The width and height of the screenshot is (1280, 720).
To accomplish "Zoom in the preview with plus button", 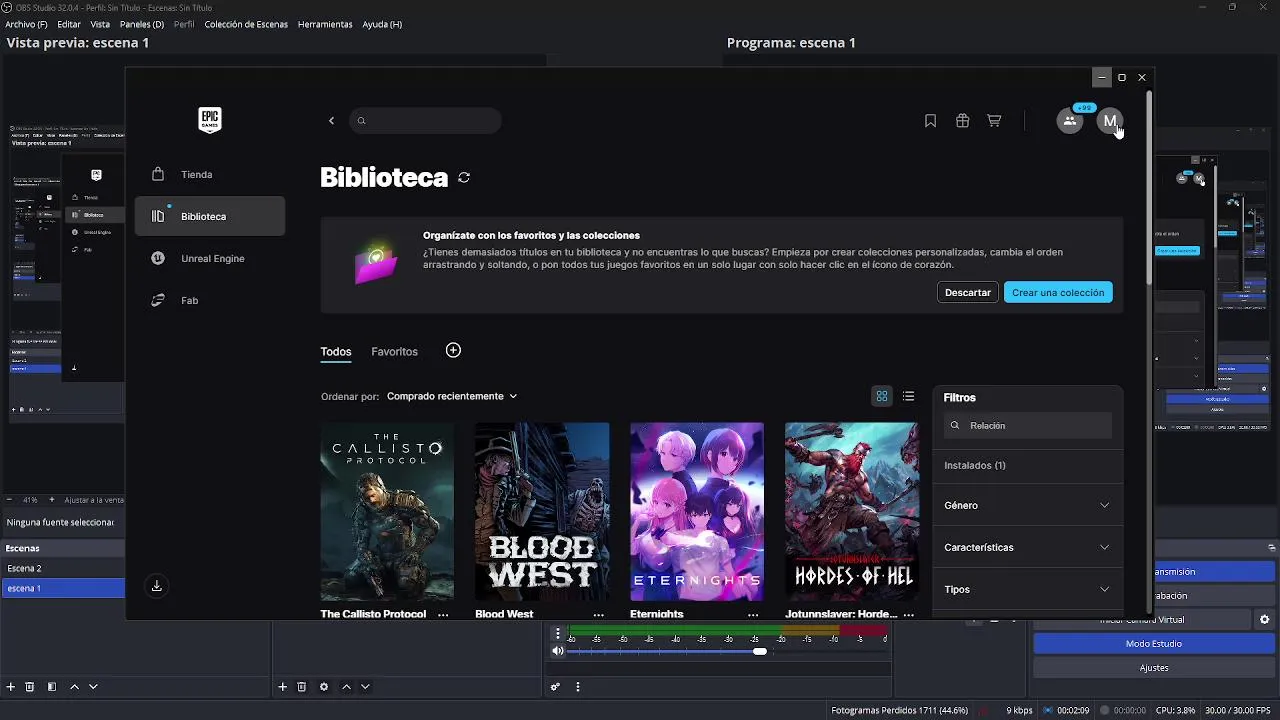I will click(54, 499).
